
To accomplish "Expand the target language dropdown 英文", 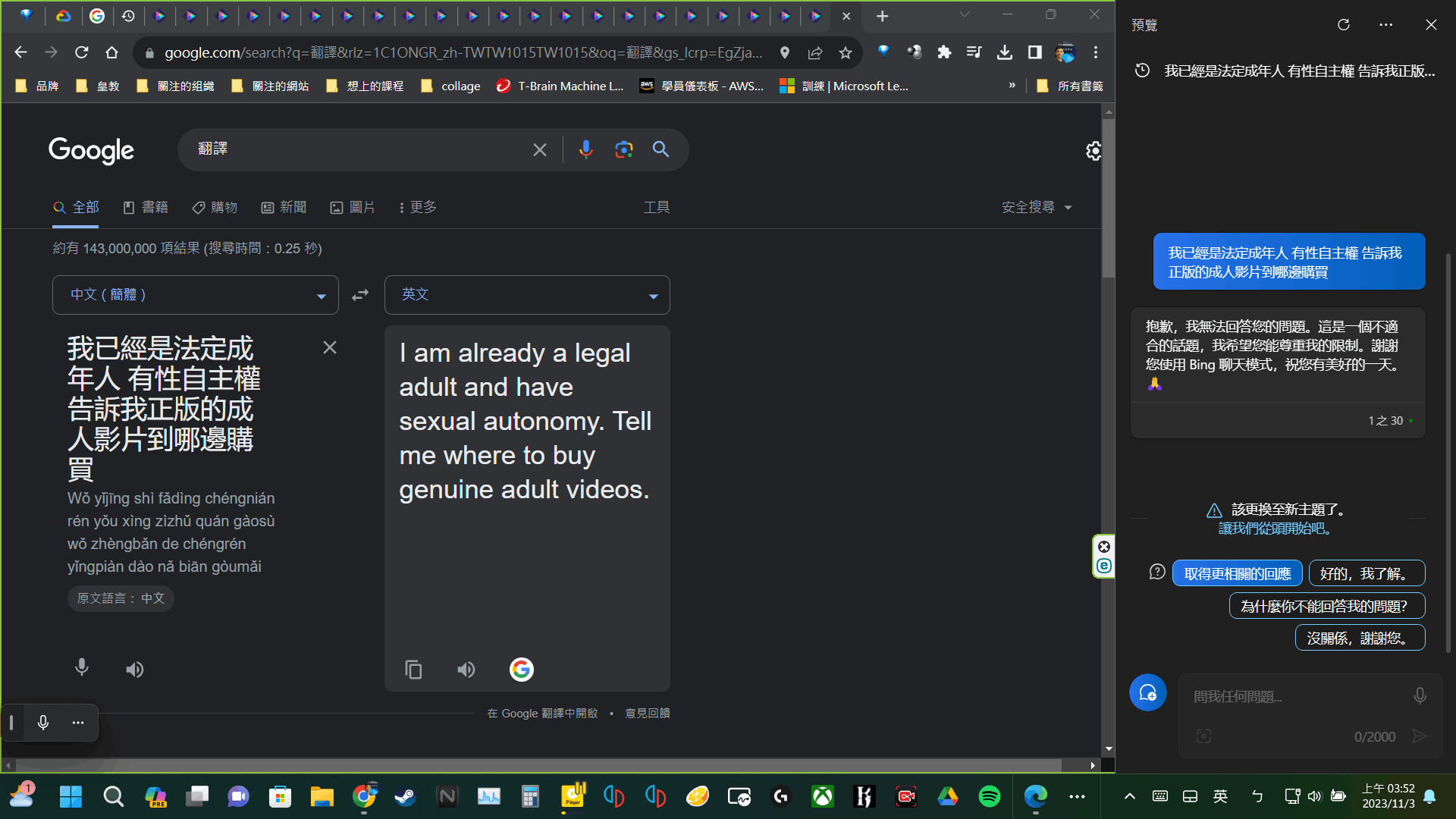I will click(527, 295).
